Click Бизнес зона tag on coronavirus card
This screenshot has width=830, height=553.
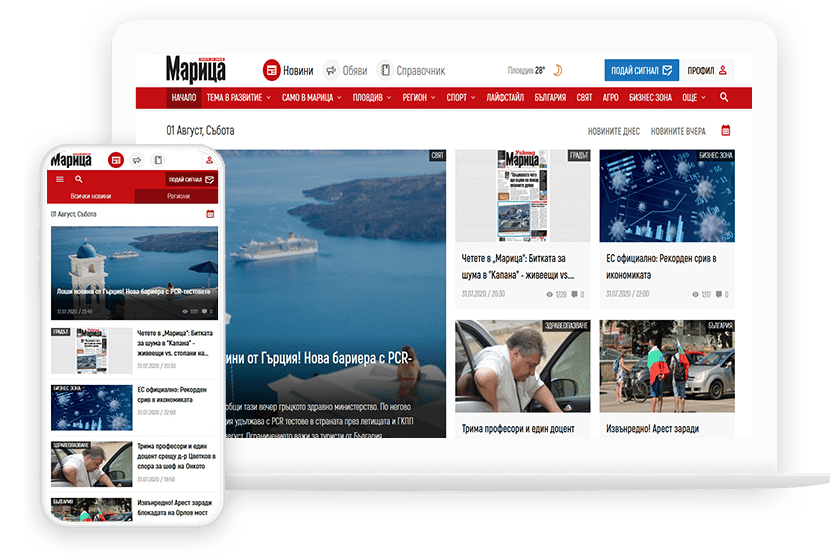coord(715,155)
